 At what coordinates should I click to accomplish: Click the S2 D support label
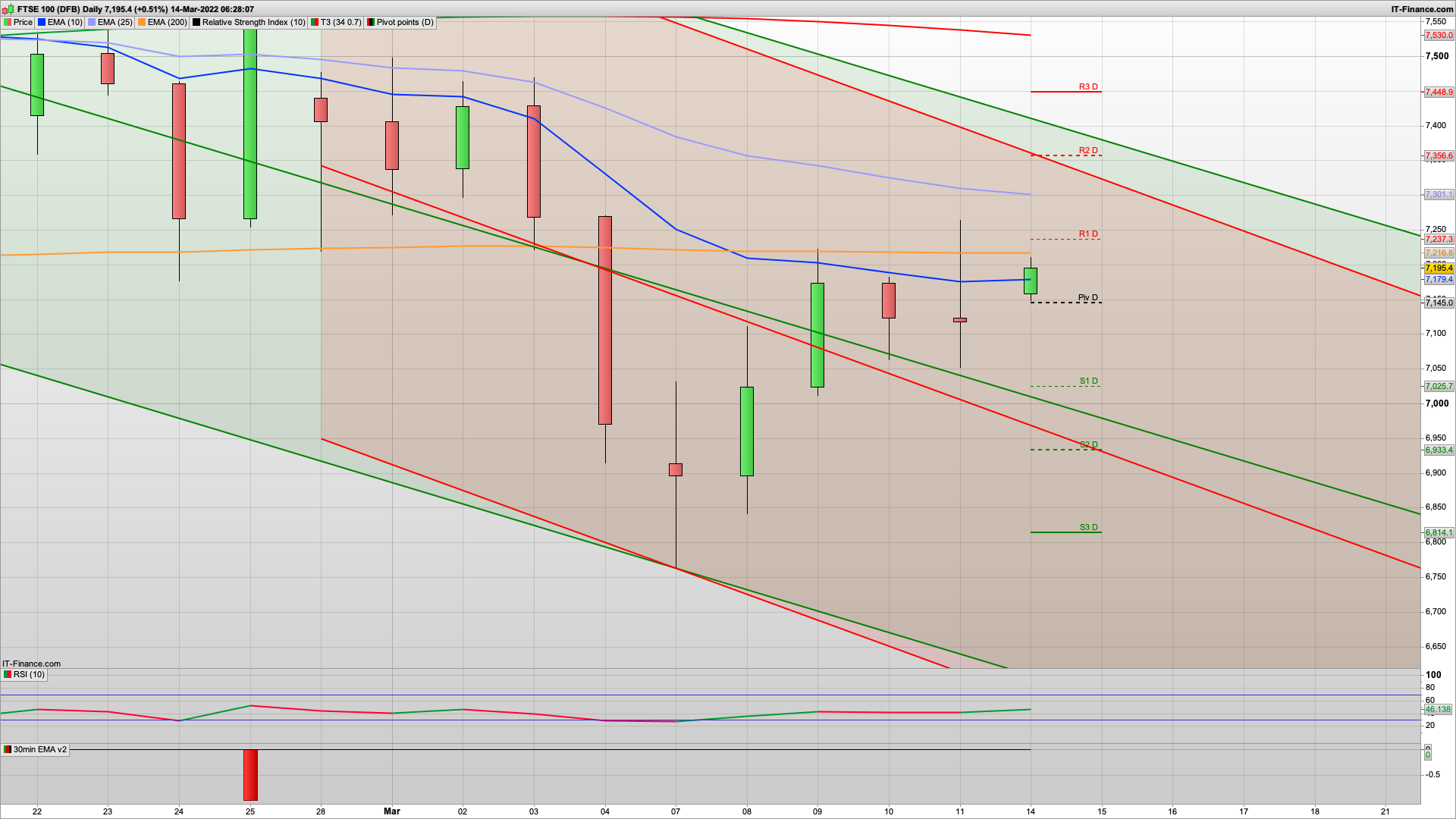coord(1088,444)
